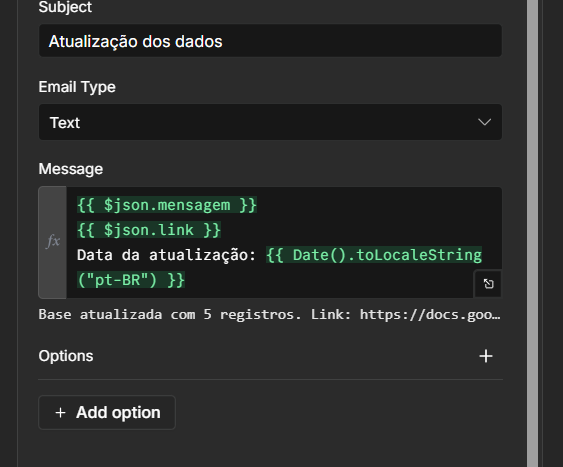The height and width of the screenshot is (467, 563).
Task: Click the Message label
Action: (x=71, y=169)
